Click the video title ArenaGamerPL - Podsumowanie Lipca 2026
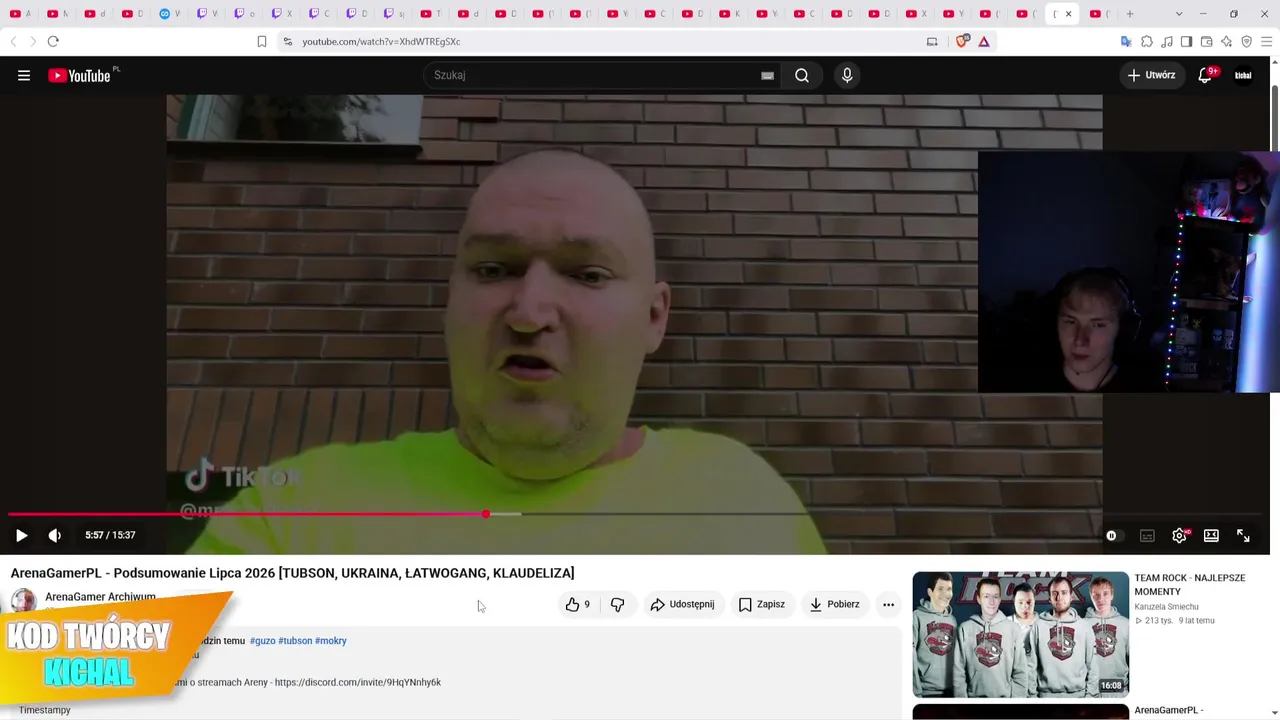Screen dimensions: 1280x720 [x=292, y=573]
